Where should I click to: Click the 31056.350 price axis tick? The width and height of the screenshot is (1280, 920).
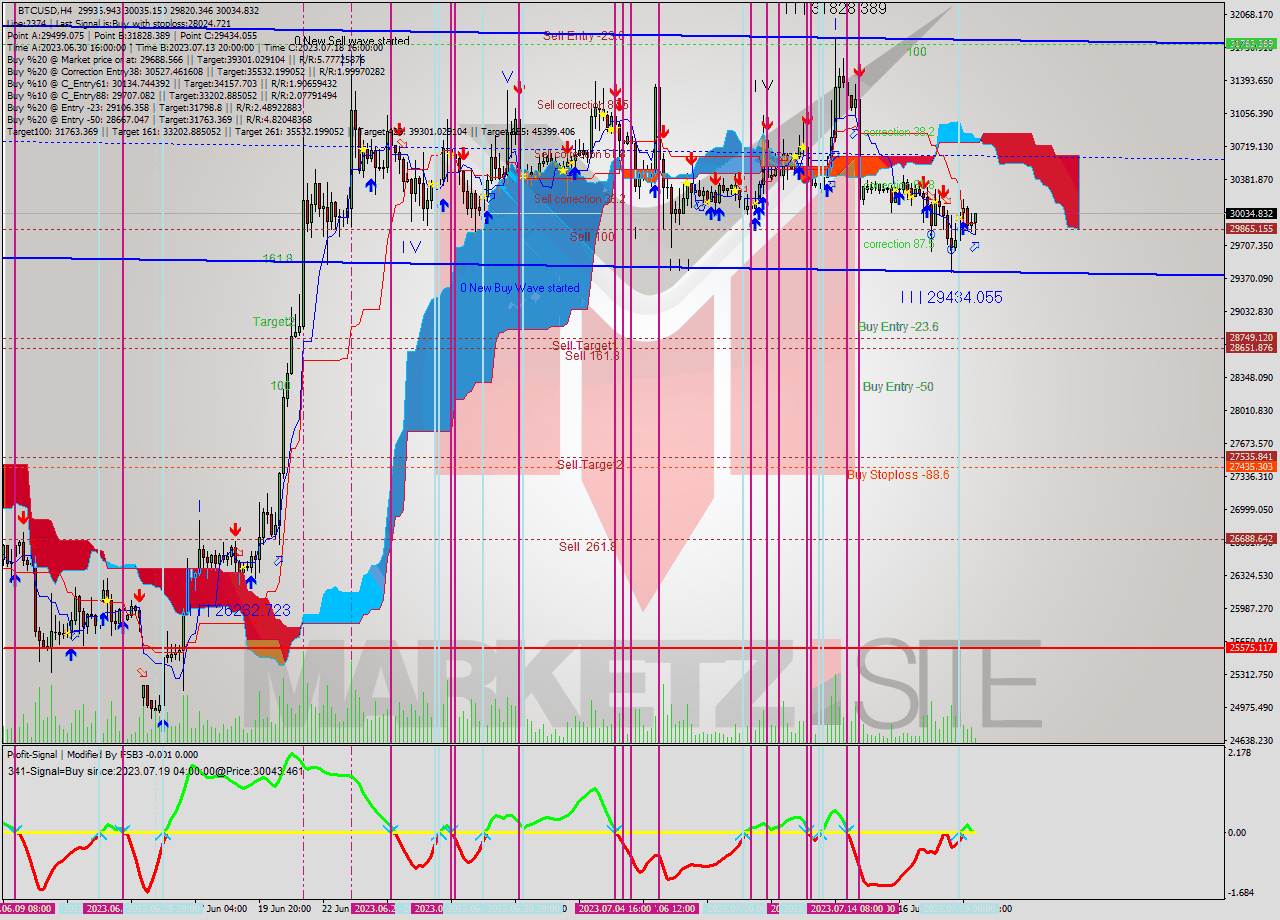(x=1251, y=113)
